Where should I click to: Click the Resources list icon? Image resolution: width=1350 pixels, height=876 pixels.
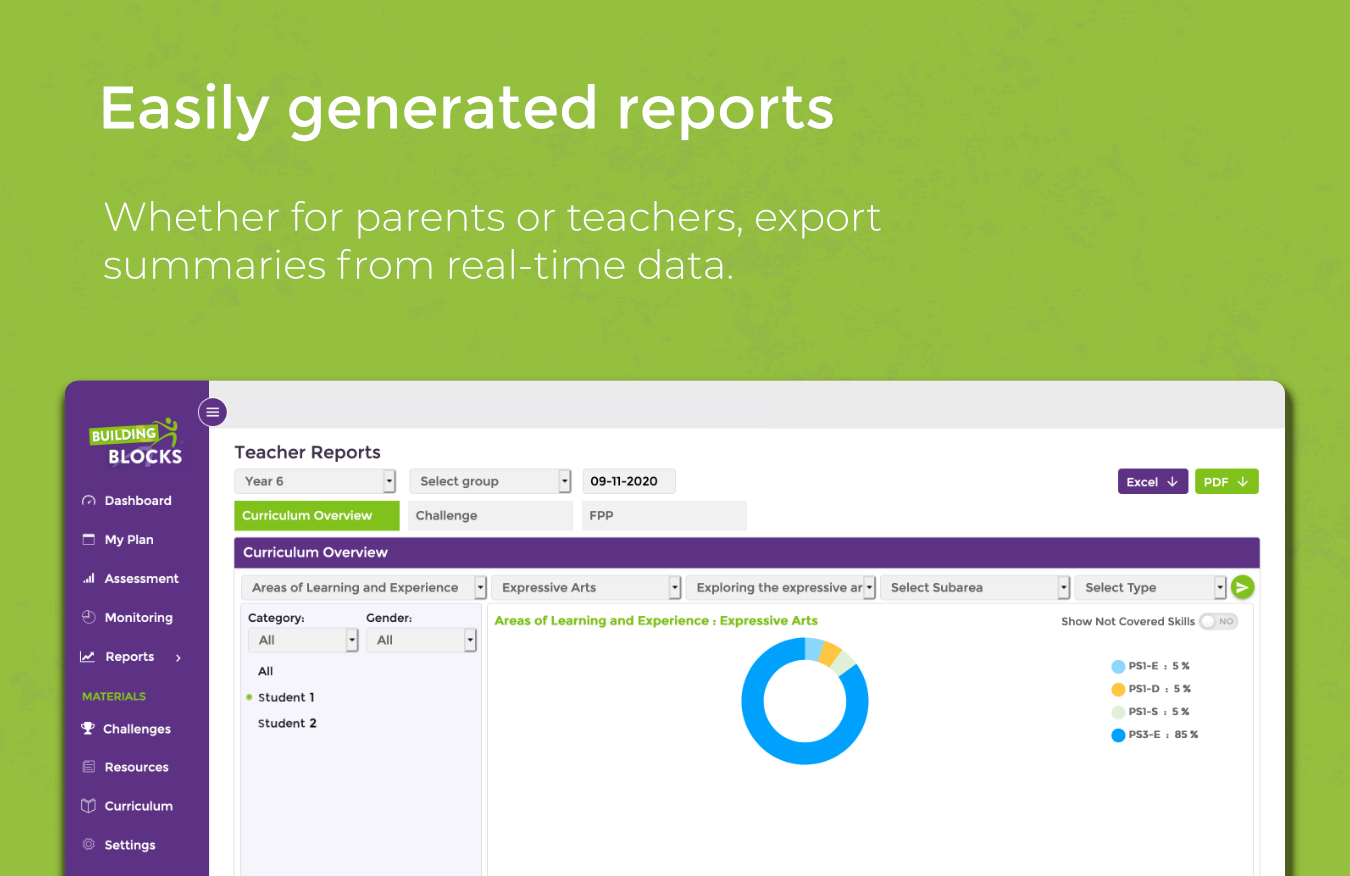pyautogui.click(x=88, y=767)
